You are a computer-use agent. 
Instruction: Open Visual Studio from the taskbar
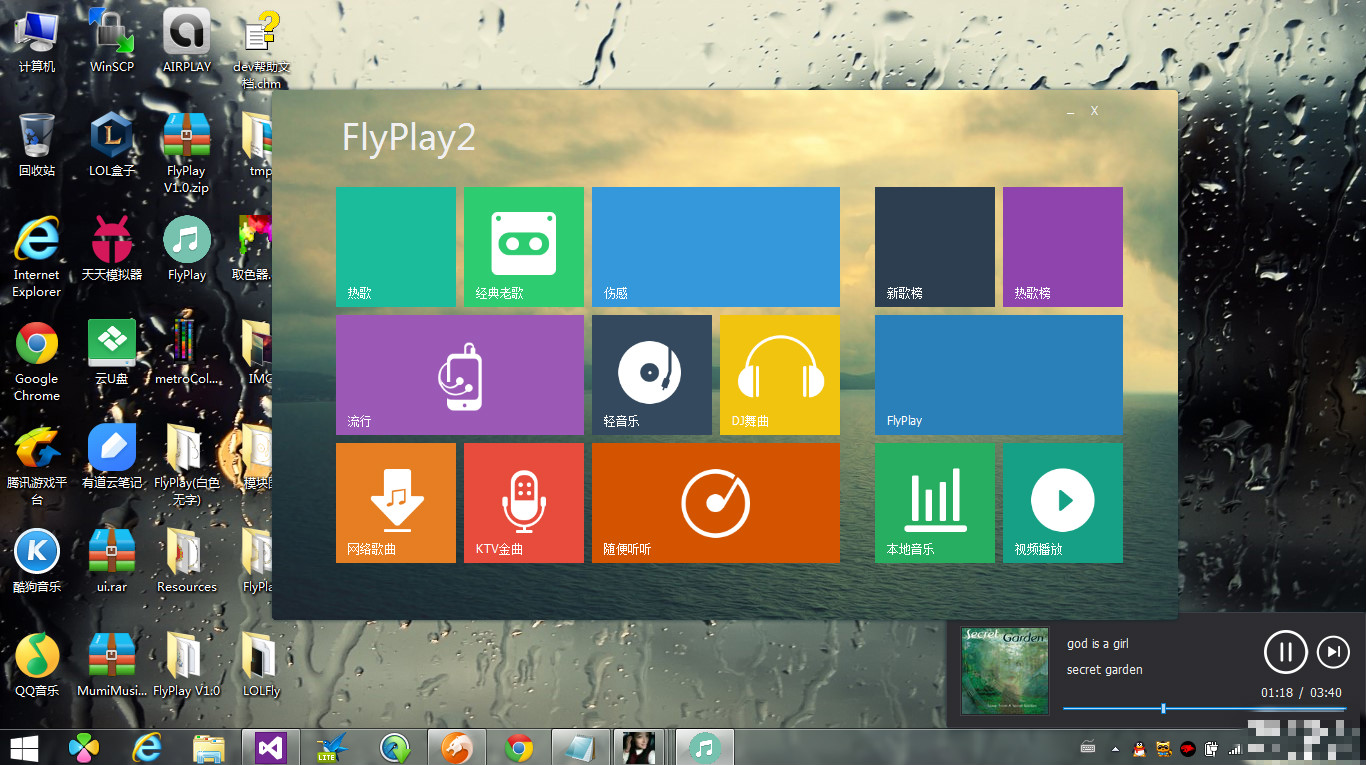tap(271, 747)
